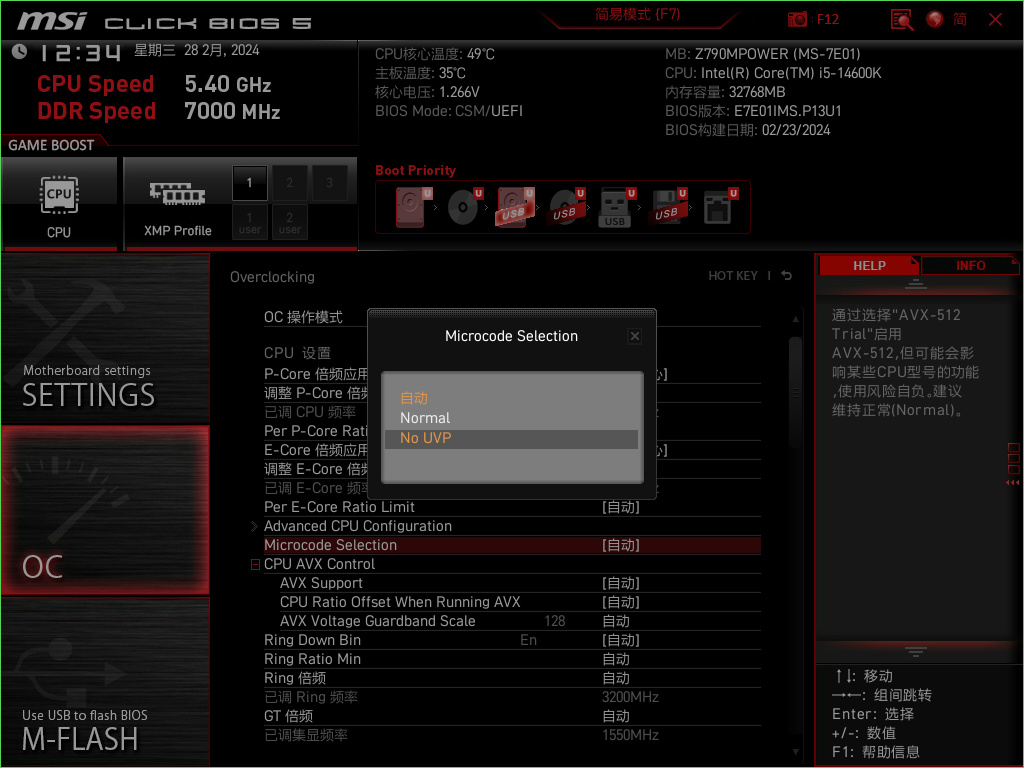Enable XMP profile 3
Screen dimensions: 1024x768
coord(329,183)
